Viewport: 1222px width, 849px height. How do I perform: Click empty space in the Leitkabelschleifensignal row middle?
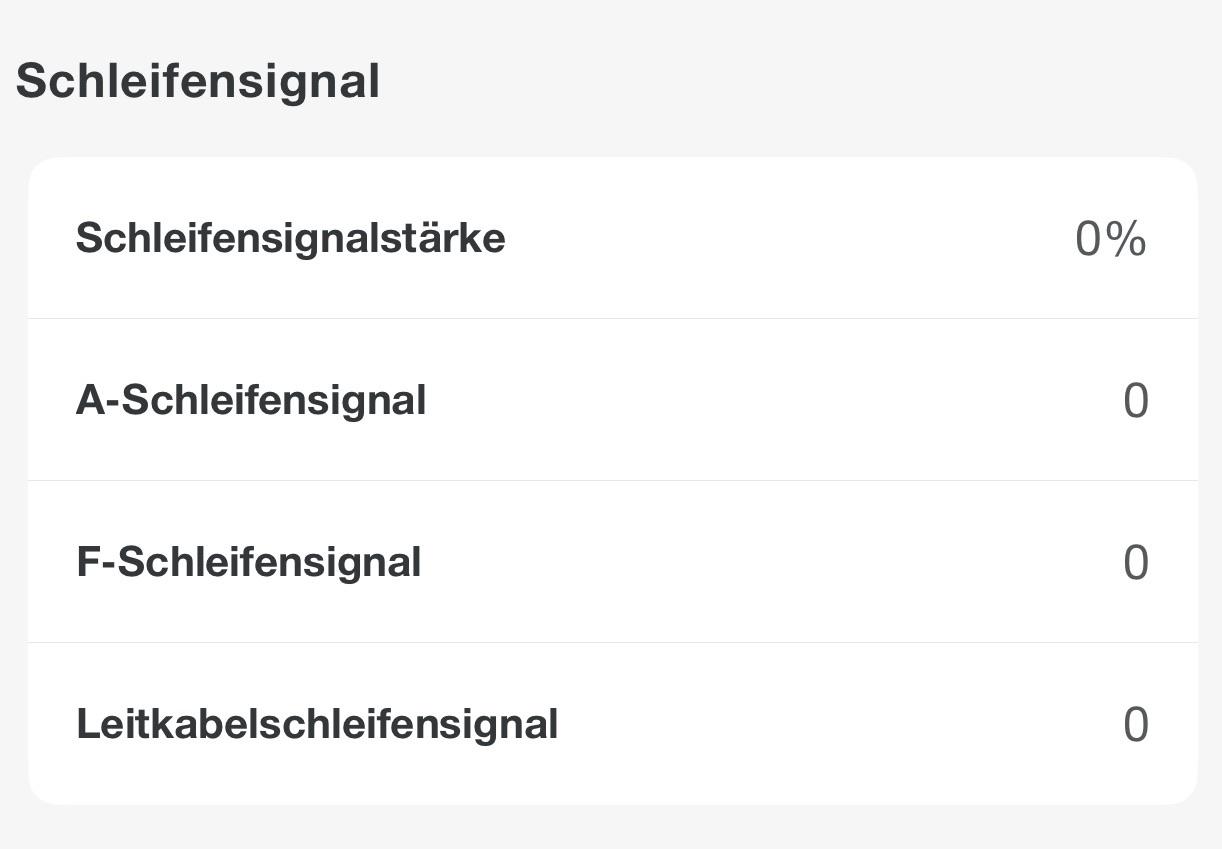(840, 724)
